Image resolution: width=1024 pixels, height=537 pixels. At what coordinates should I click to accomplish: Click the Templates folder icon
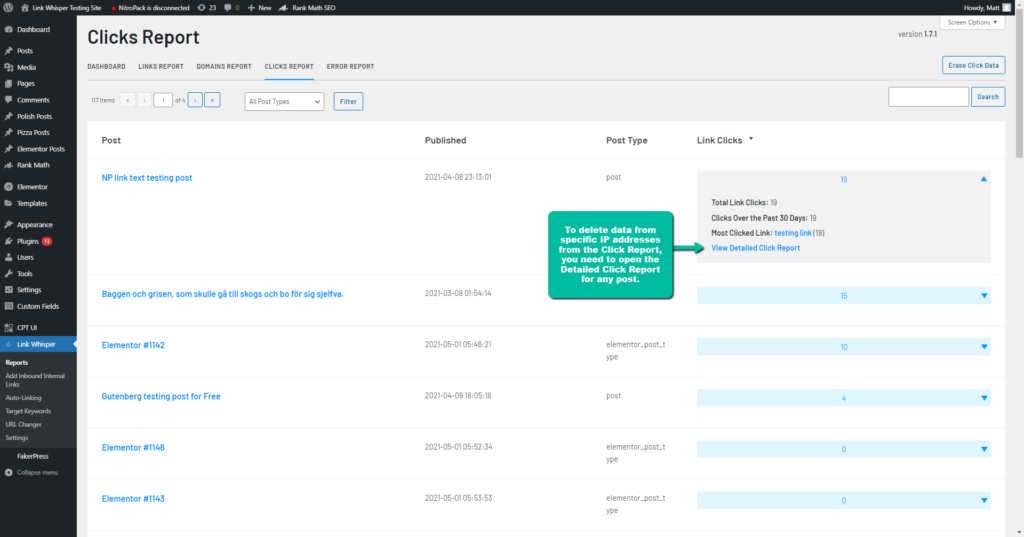point(8,203)
